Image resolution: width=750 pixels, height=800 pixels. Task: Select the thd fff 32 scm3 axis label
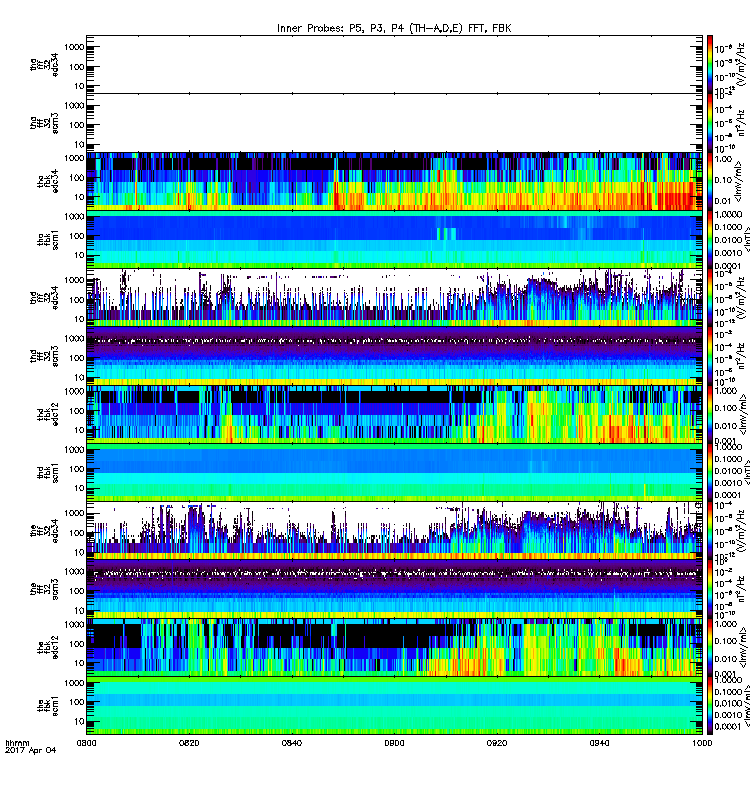click(x=44, y=356)
